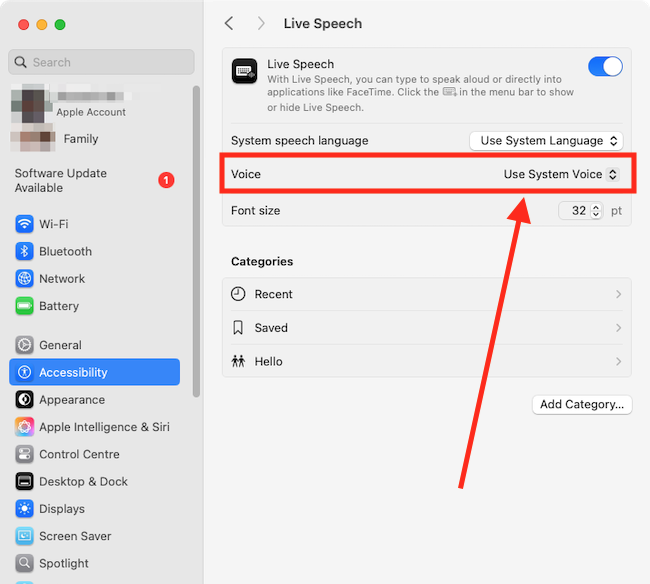Screen dimensions: 650x584
Task: Click the "Screen Saver" sidebar label
Action: coord(75,536)
